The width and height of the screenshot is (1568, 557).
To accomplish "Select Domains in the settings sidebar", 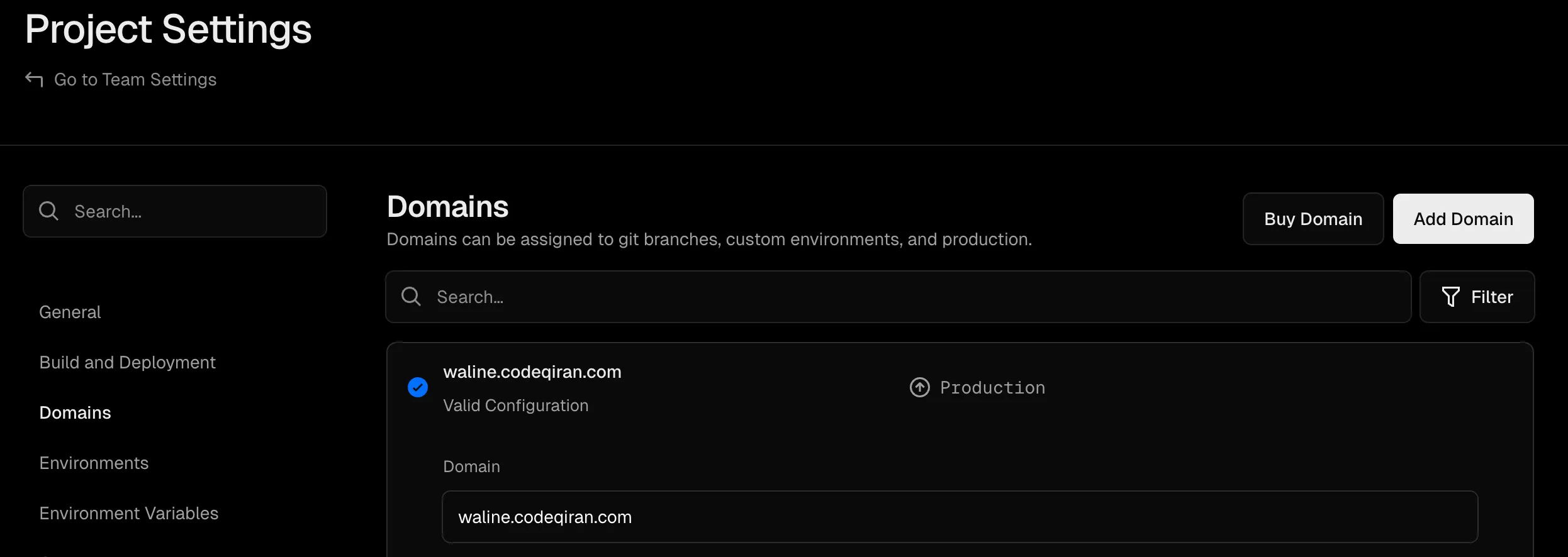I will 75,413.
